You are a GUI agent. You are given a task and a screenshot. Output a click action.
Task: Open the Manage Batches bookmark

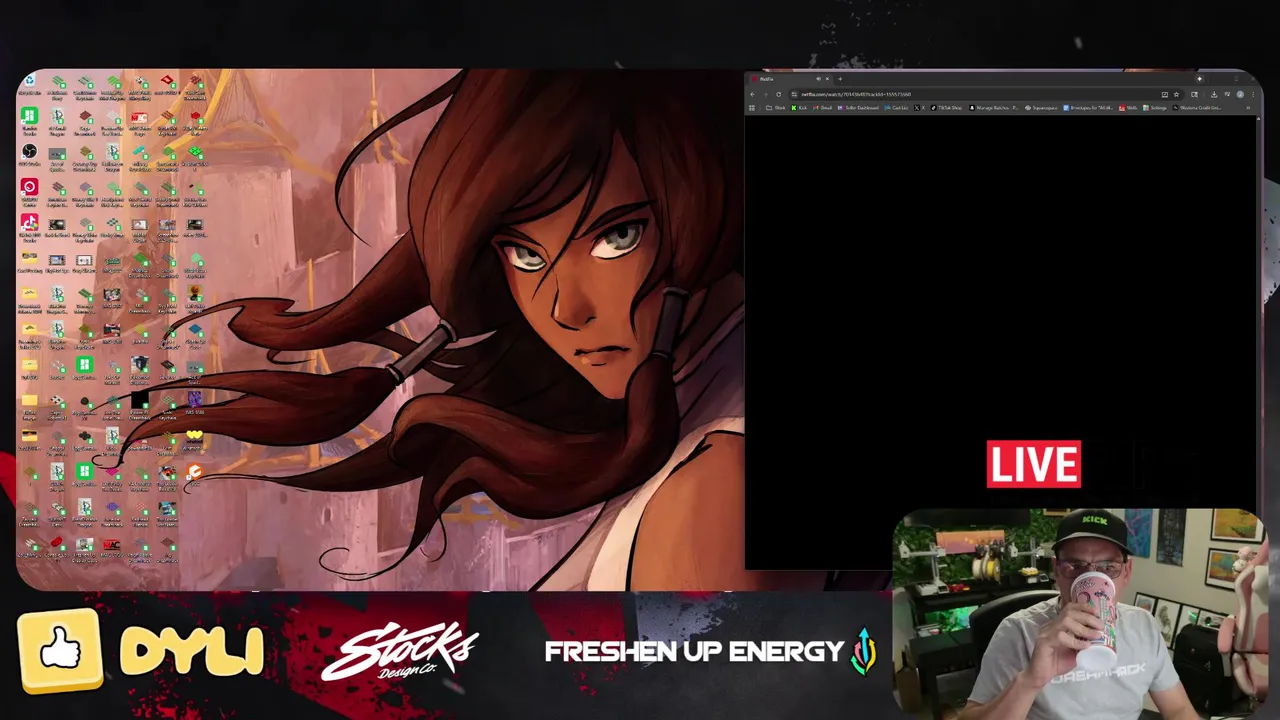point(993,108)
